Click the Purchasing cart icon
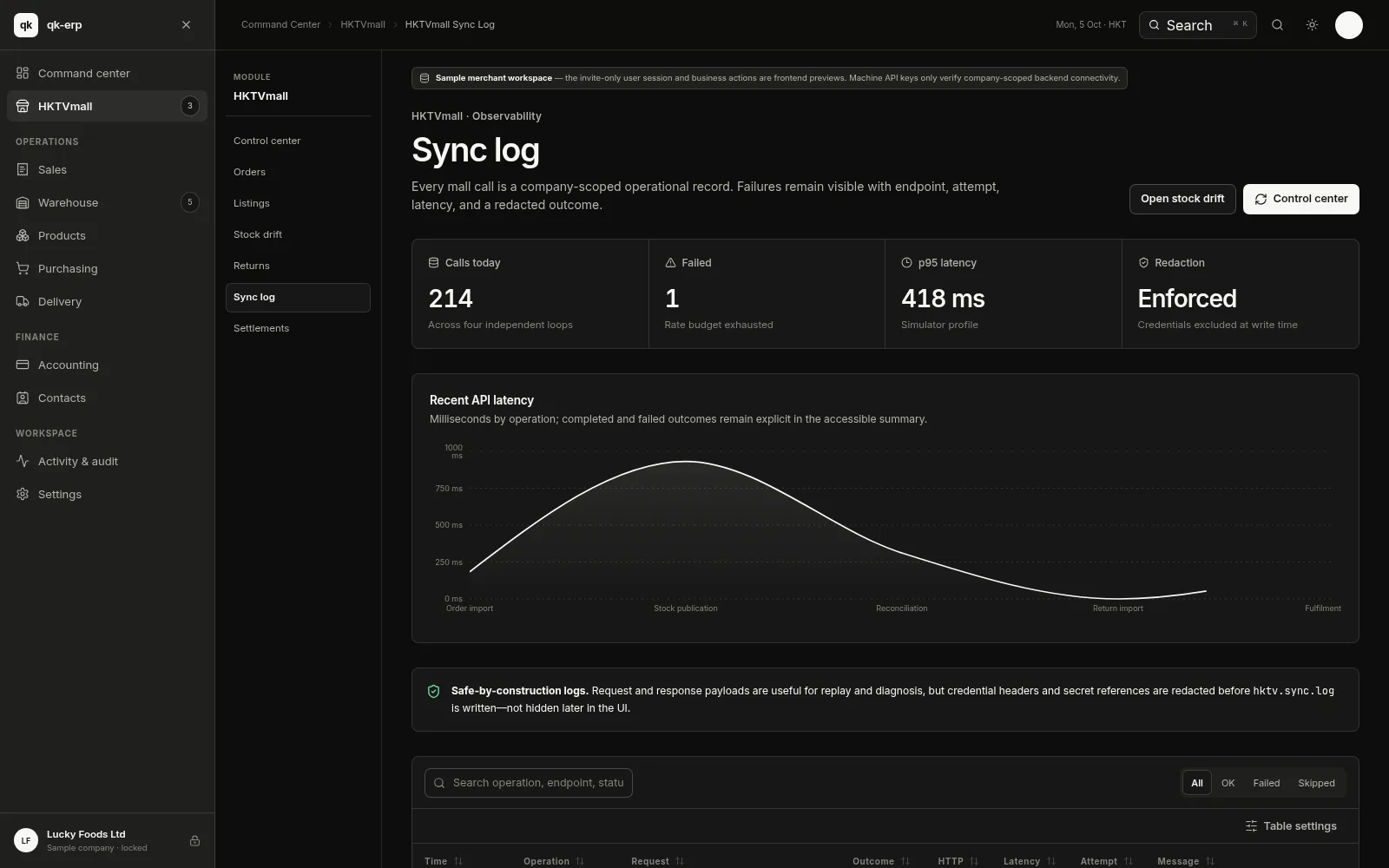The width and height of the screenshot is (1389, 868). [x=23, y=268]
